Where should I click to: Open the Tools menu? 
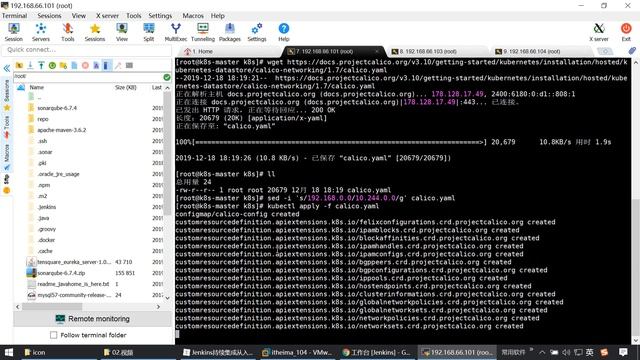coord(133,16)
